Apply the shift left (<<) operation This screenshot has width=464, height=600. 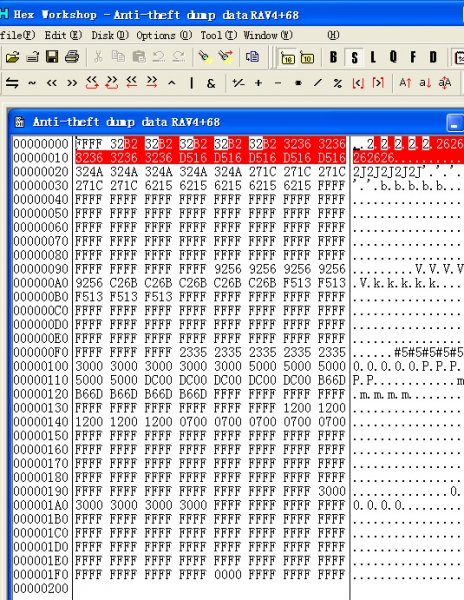point(52,83)
